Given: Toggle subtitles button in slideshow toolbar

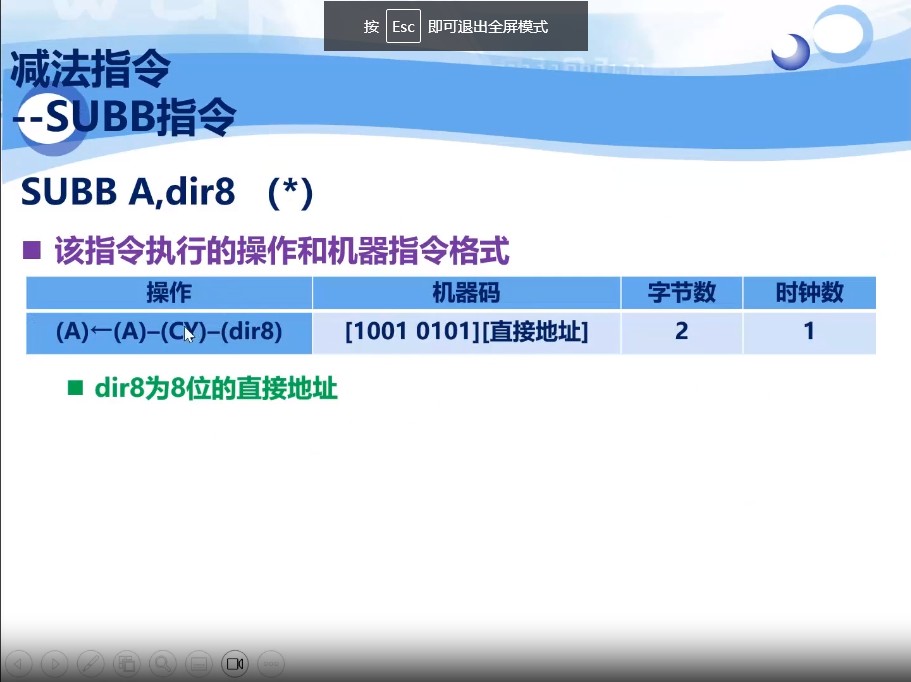Looking at the screenshot, I should click(199, 663).
